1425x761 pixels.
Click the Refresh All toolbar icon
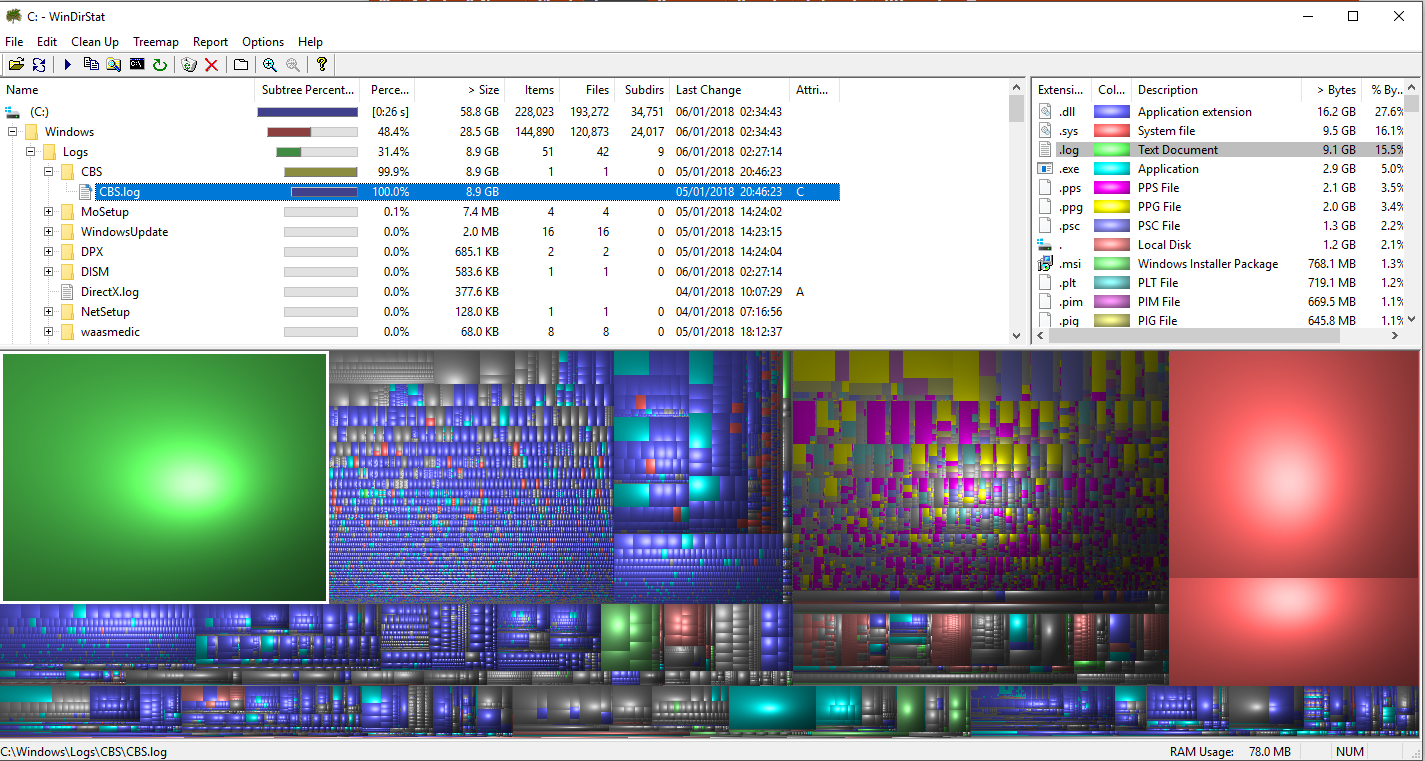tap(39, 65)
